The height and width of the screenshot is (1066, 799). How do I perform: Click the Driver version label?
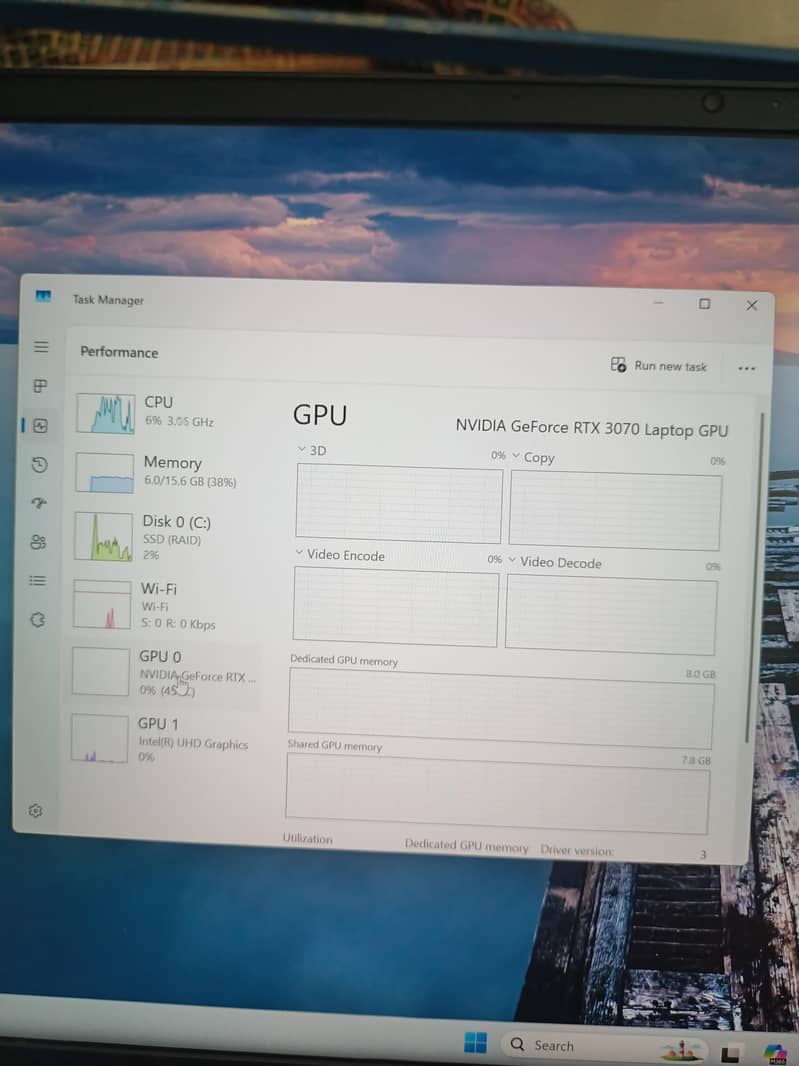point(577,850)
